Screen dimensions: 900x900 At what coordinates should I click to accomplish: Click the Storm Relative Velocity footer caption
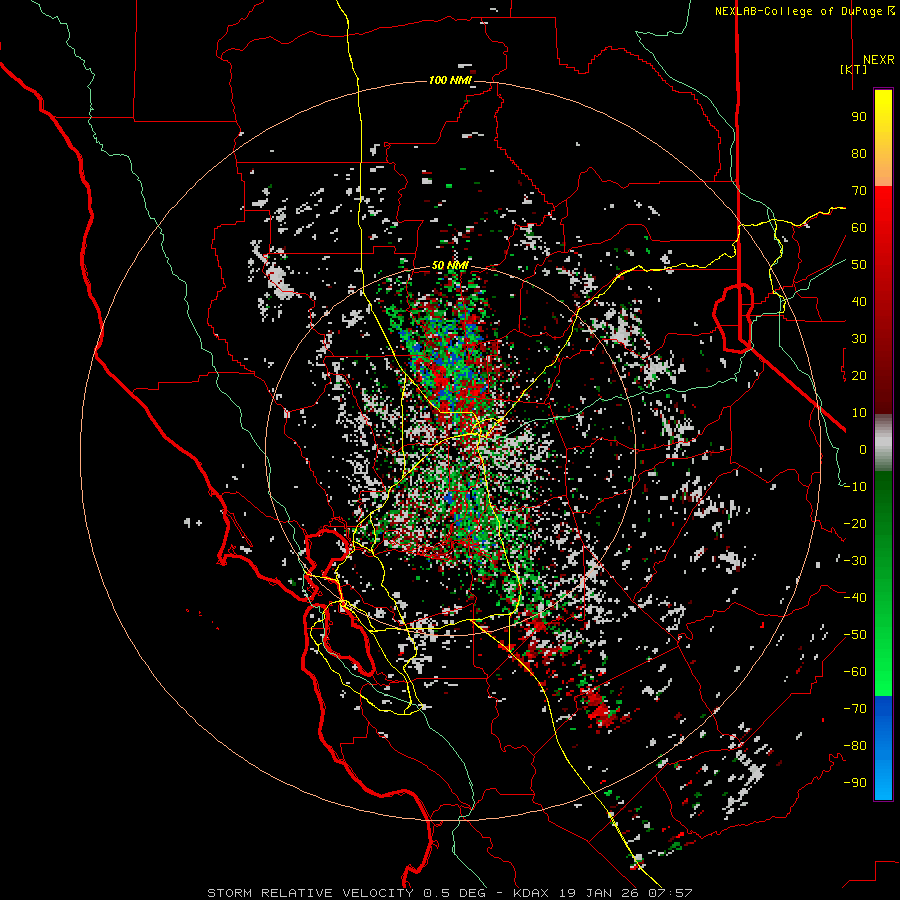tap(449, 893)
